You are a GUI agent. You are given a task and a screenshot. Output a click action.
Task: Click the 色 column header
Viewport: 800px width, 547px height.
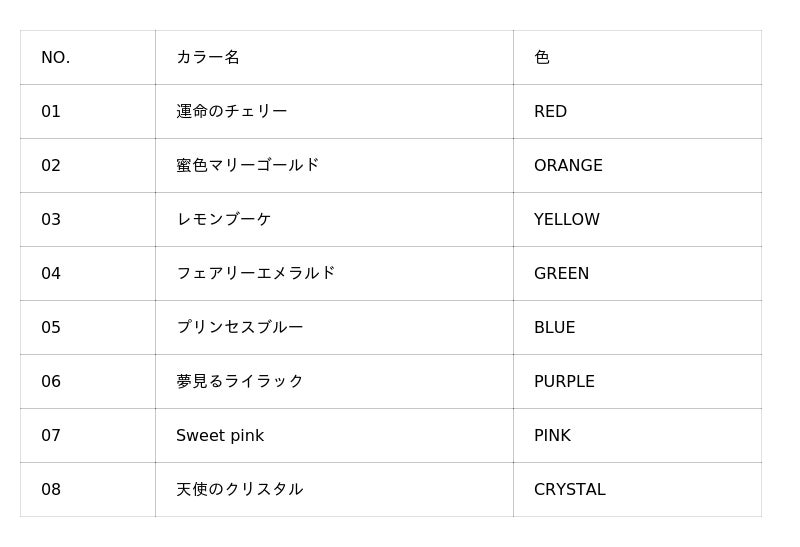click(542, 58)
